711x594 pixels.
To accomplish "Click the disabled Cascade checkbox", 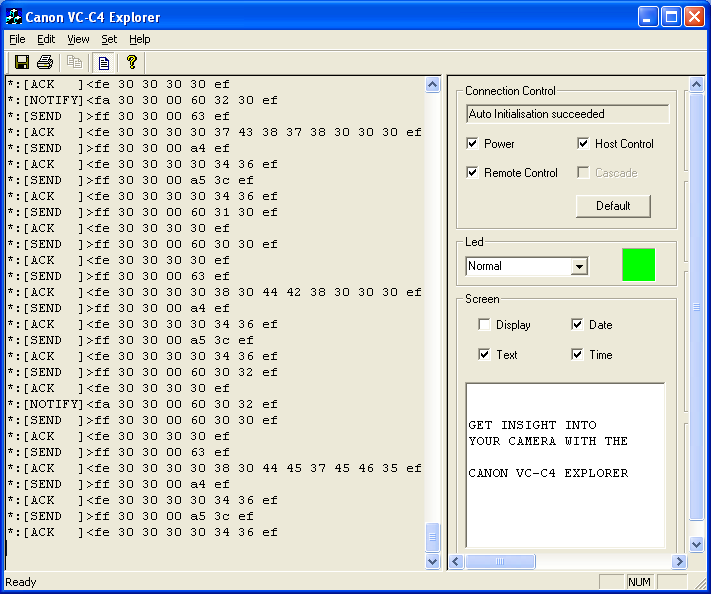I will pyautogui.click(x=583, y=173).
